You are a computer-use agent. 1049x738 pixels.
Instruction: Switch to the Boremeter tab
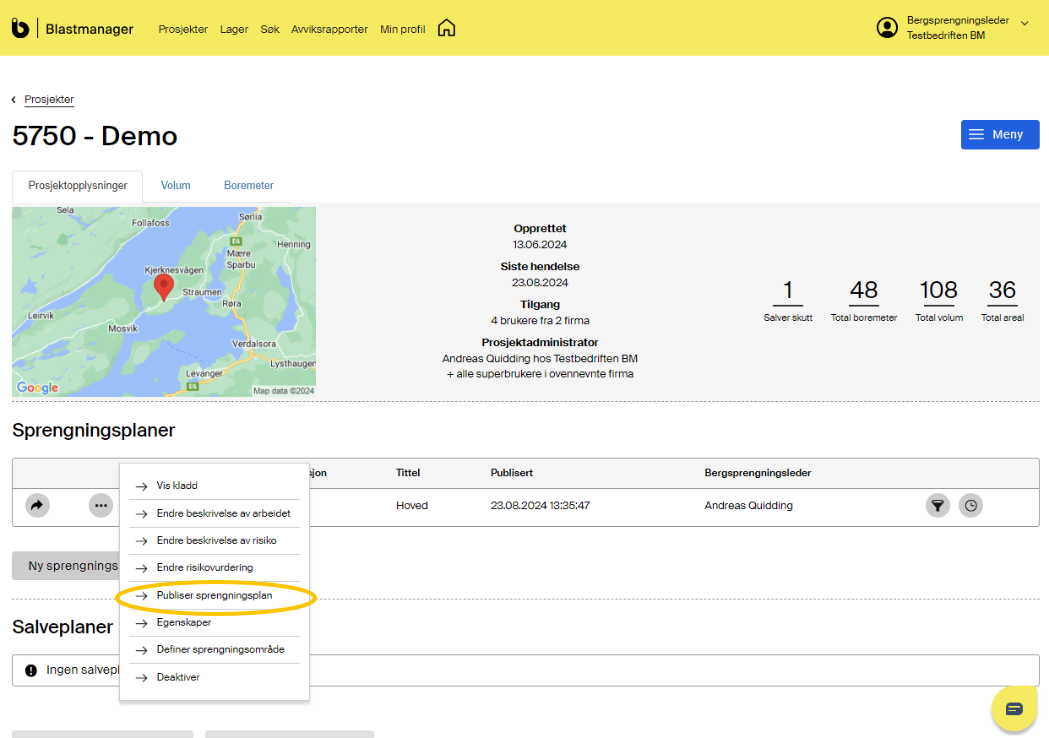coord(248,185)
